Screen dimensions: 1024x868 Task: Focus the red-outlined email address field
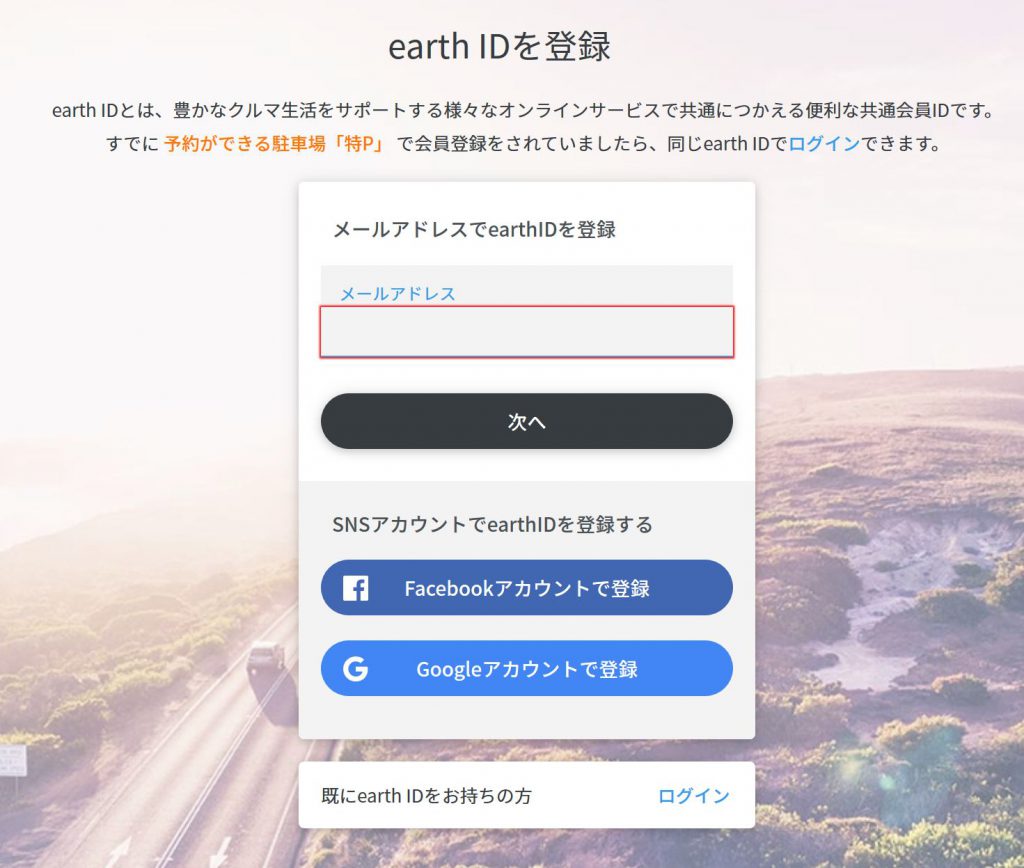coord(526,332)
